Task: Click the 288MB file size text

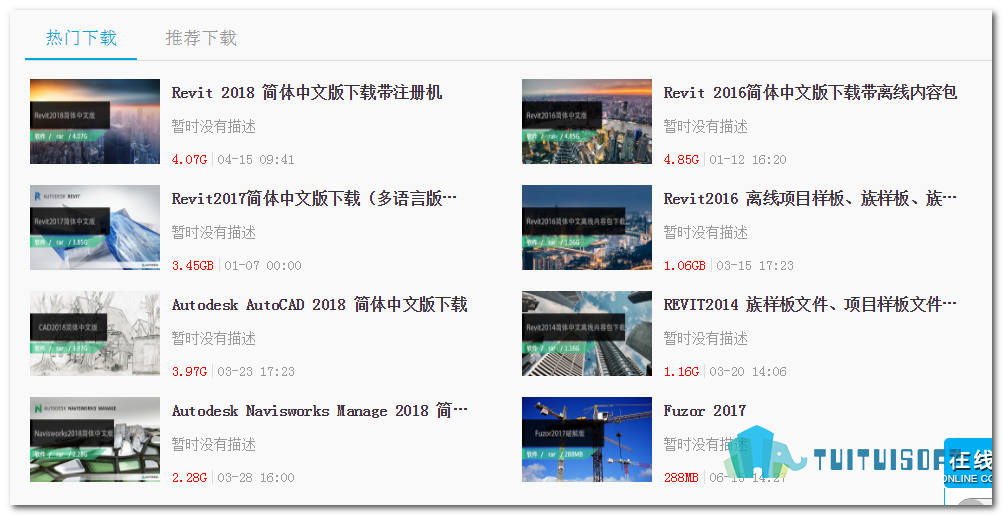Action: pyautogui.click(x=681, y=478)
